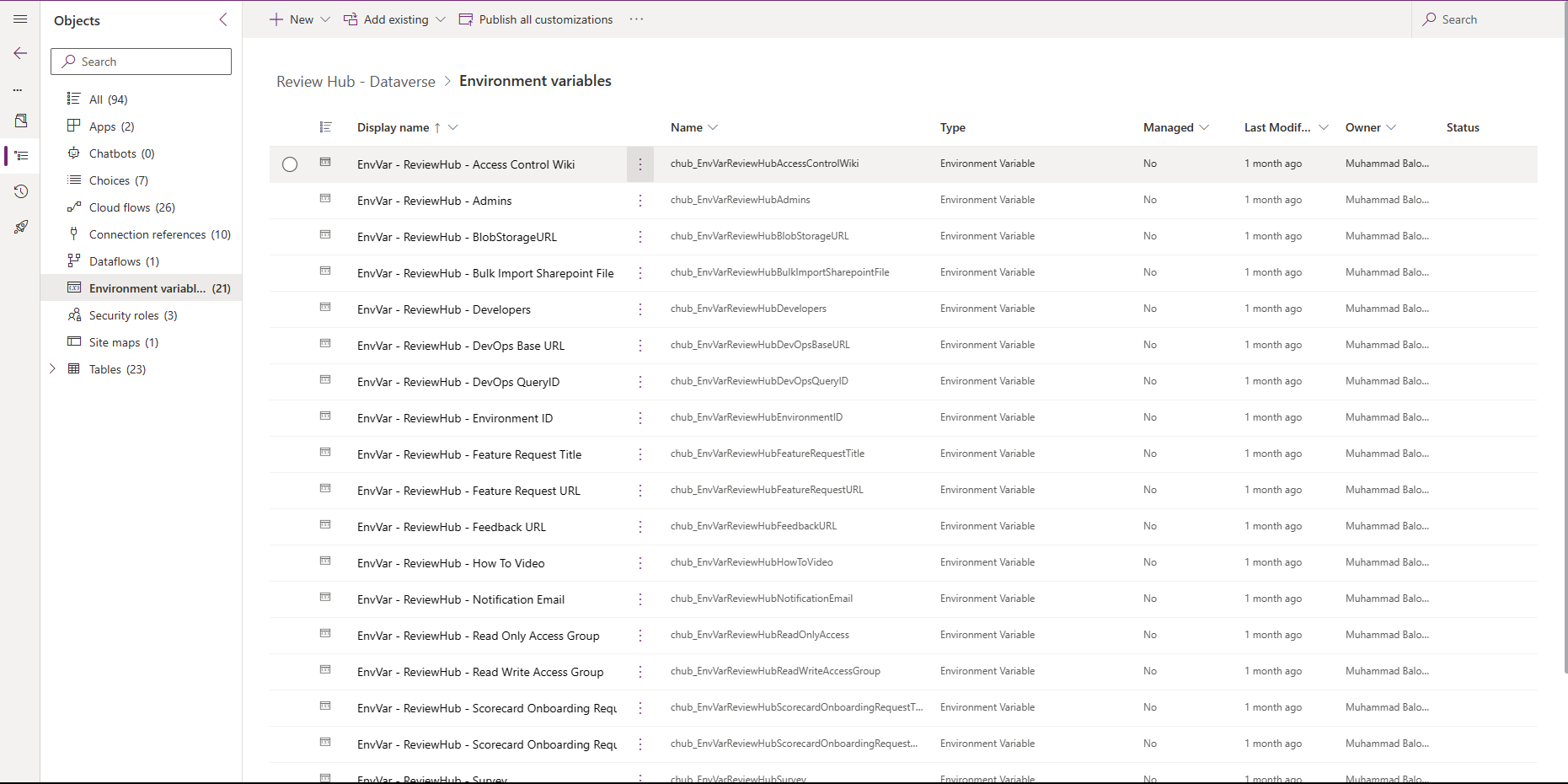1568x784 pixels.
Task: Open the row menu for EnvVar Admins
Action: tap(640, 201)
